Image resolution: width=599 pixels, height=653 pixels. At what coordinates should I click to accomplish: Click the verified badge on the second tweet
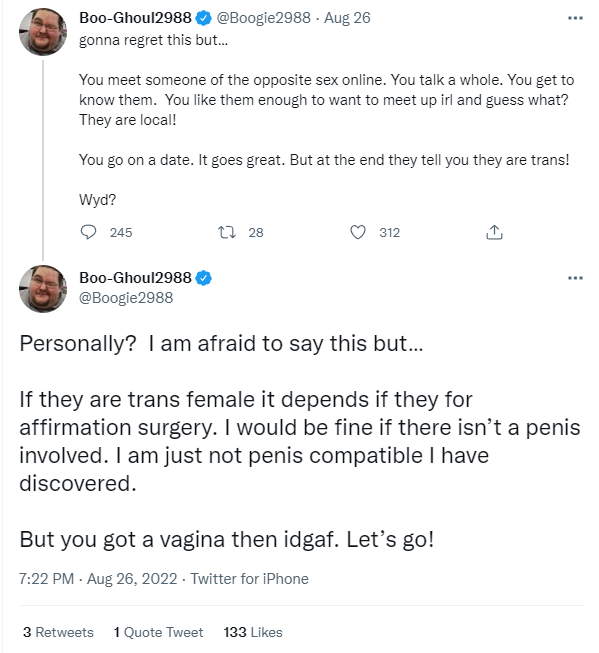(x=204, y=278)
